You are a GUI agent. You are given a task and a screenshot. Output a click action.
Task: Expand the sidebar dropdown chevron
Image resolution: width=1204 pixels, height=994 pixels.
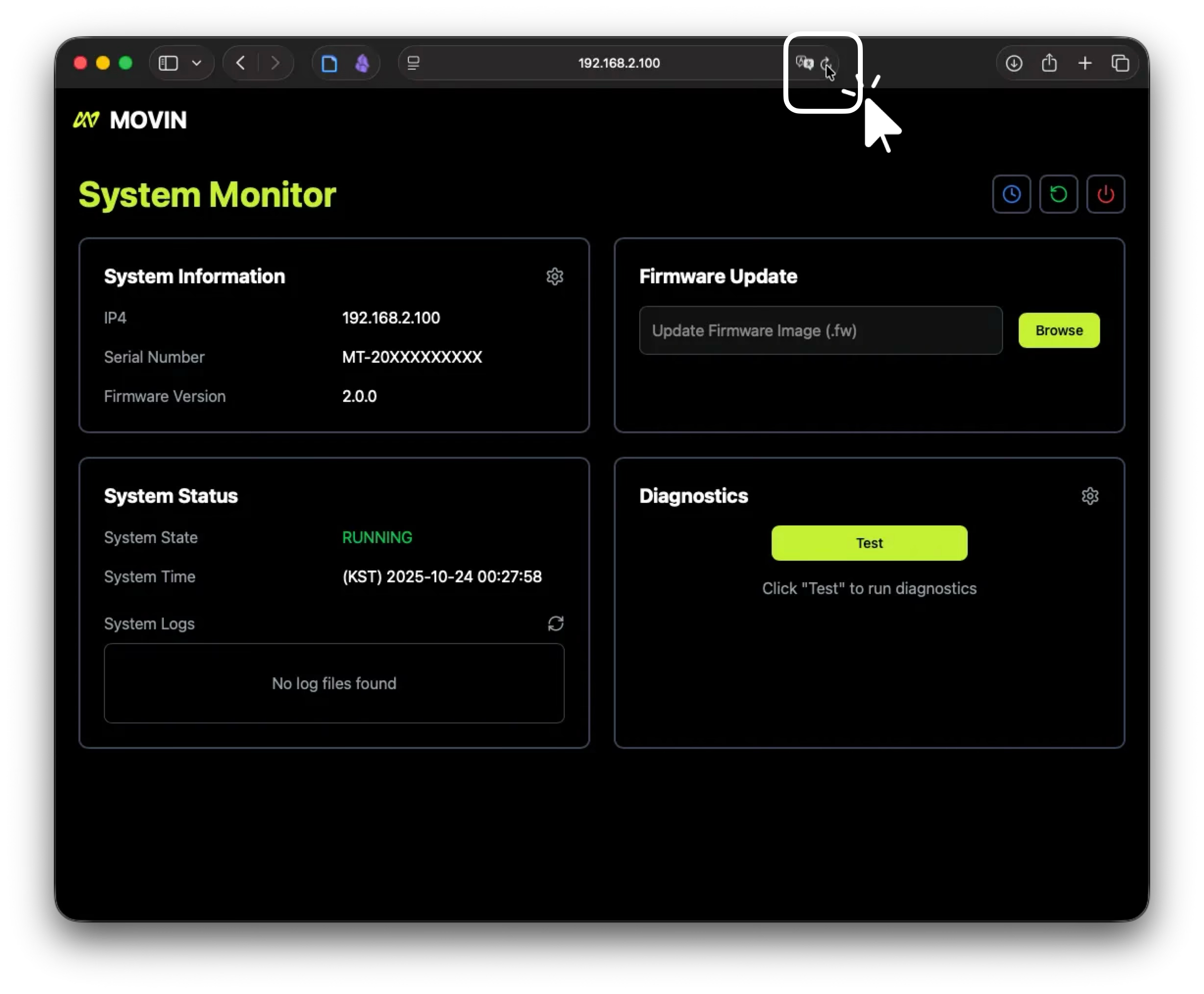197,63
